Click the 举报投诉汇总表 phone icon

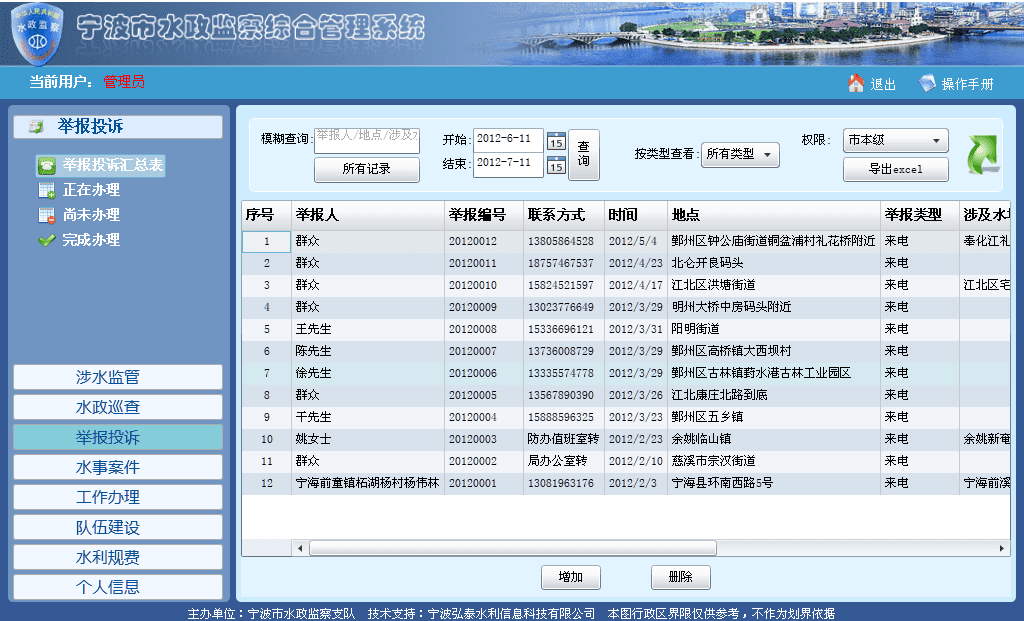46,166
